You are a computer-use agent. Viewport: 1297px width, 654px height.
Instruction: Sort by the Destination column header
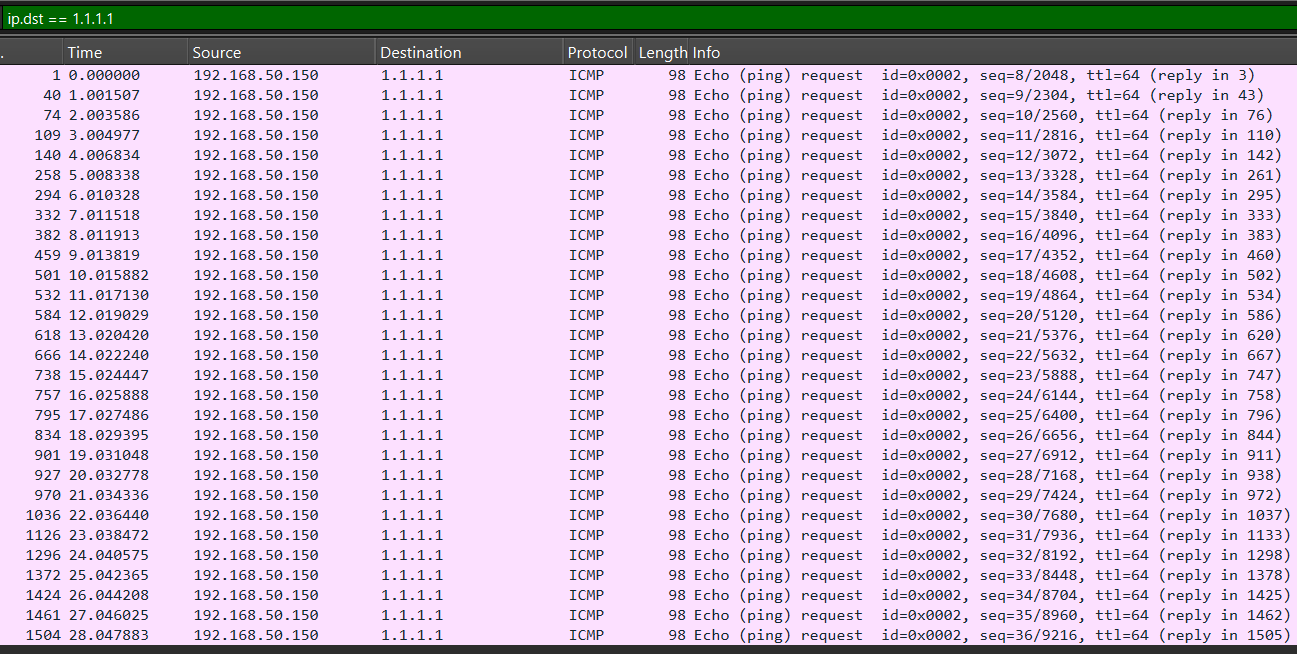coord(420,53)
